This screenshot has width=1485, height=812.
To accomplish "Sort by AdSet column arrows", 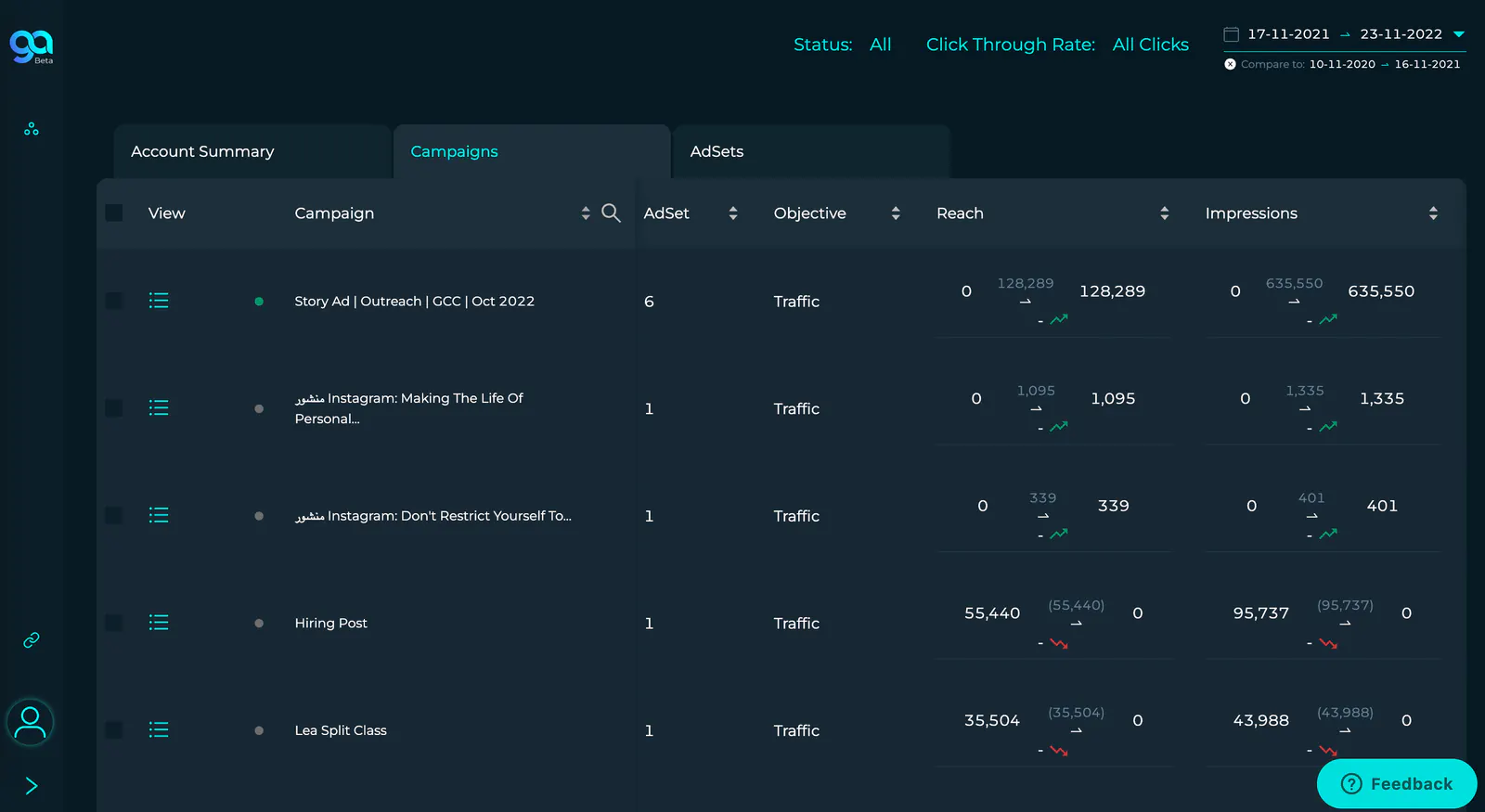I will click(x=733, y=213).
